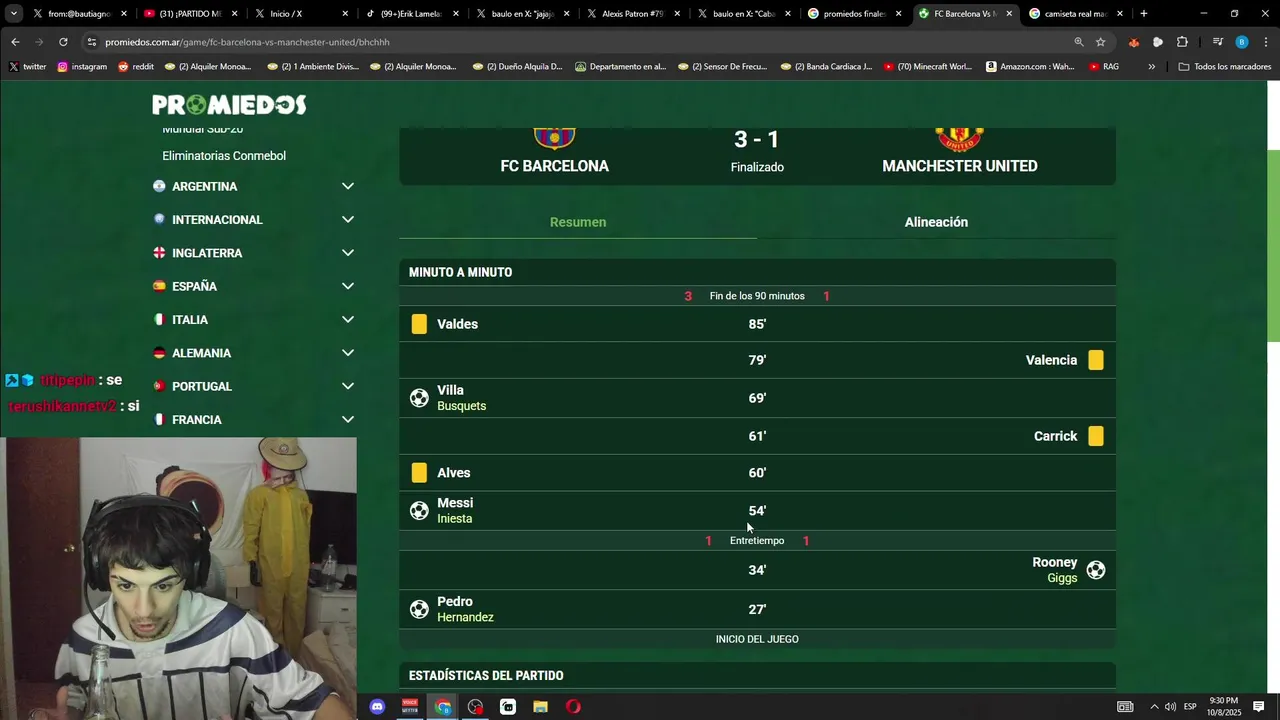
Task: Open Discord from the taskbar
Action: coord(377,707)
